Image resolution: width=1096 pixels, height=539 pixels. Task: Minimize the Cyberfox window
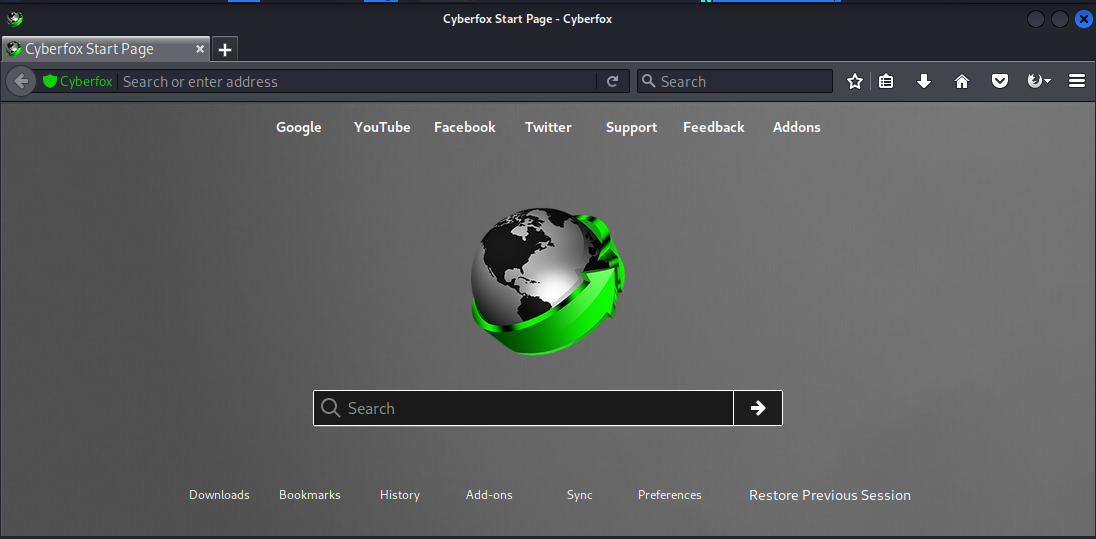pyautogui.click(x=1036, y=20)
